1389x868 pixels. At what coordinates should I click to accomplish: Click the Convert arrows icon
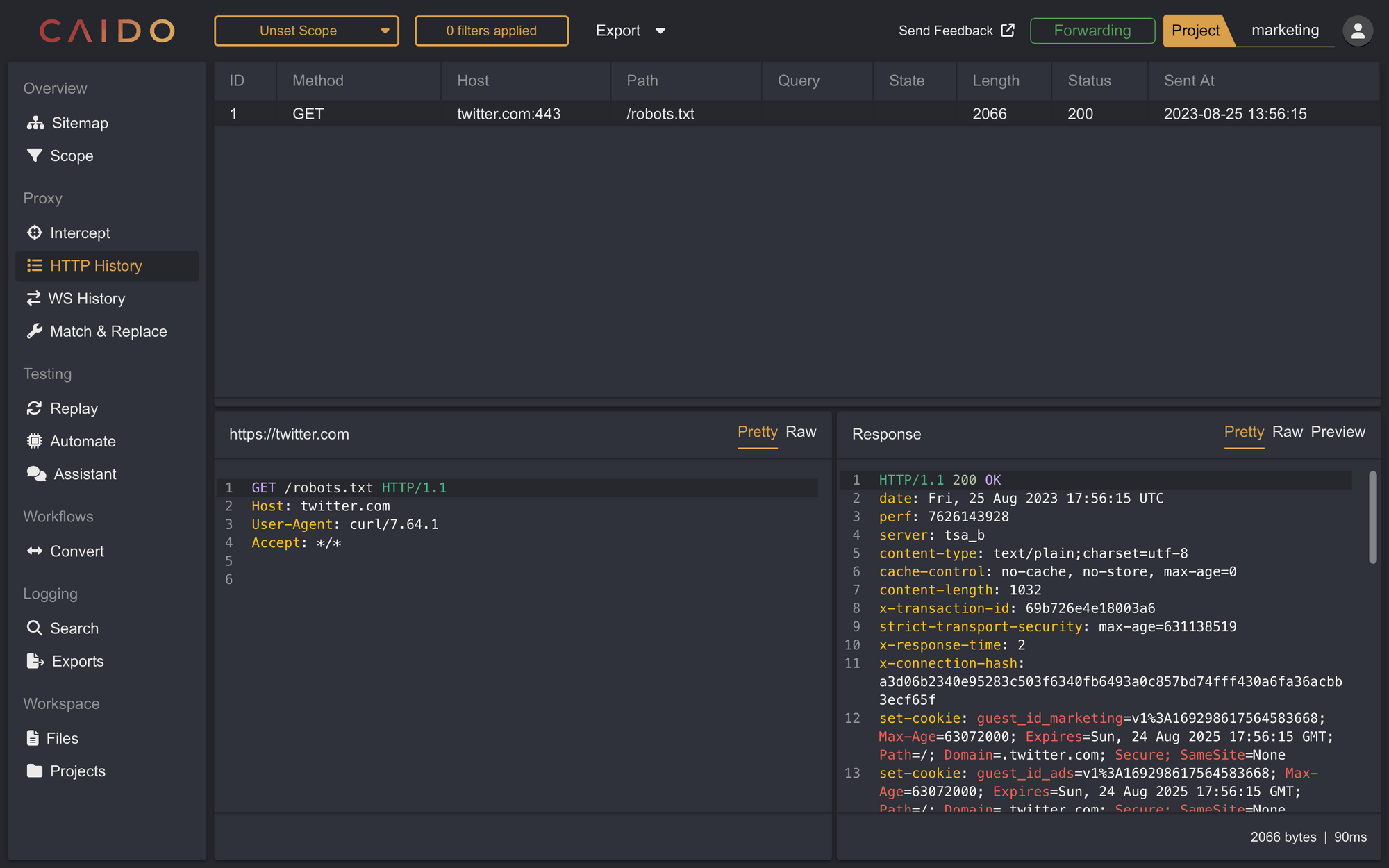(34, 551)
